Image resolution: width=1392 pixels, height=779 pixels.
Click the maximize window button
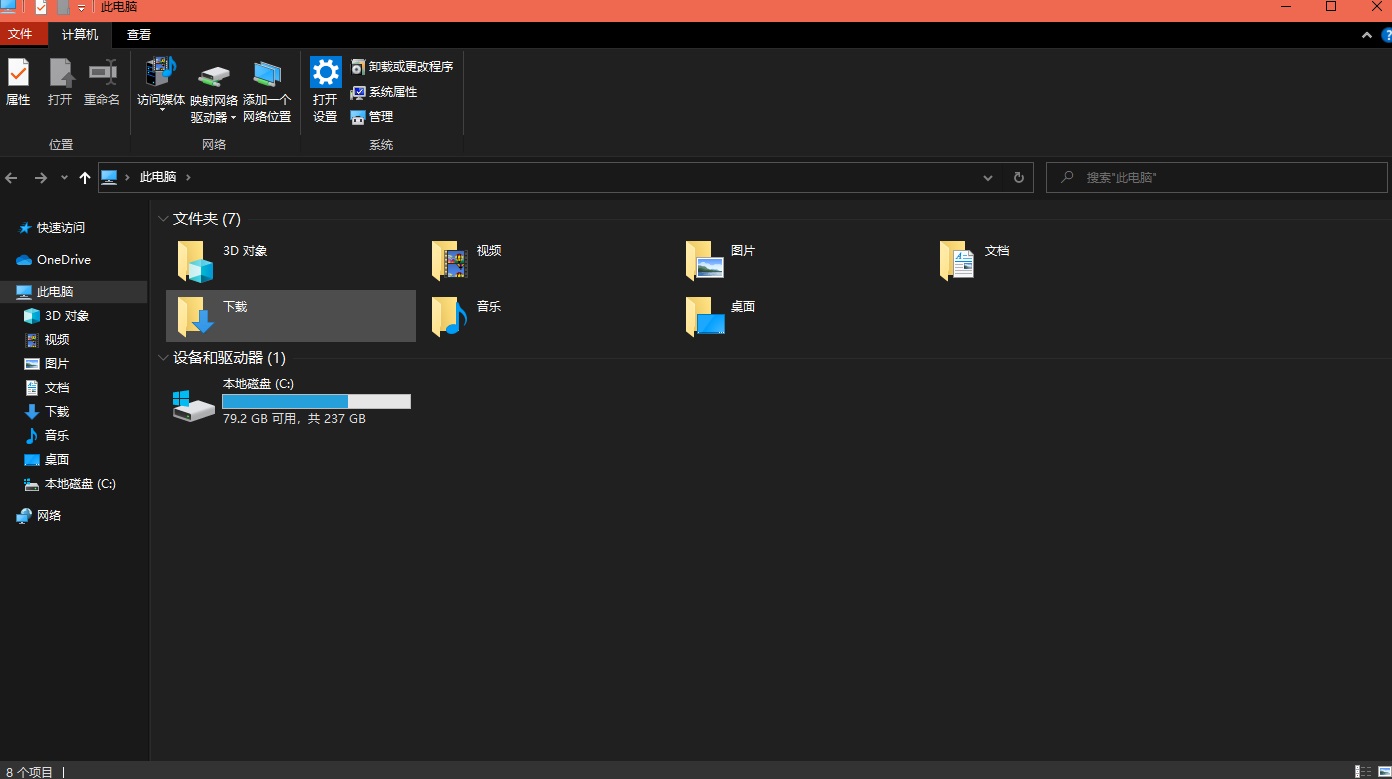tap(1331, 7)
